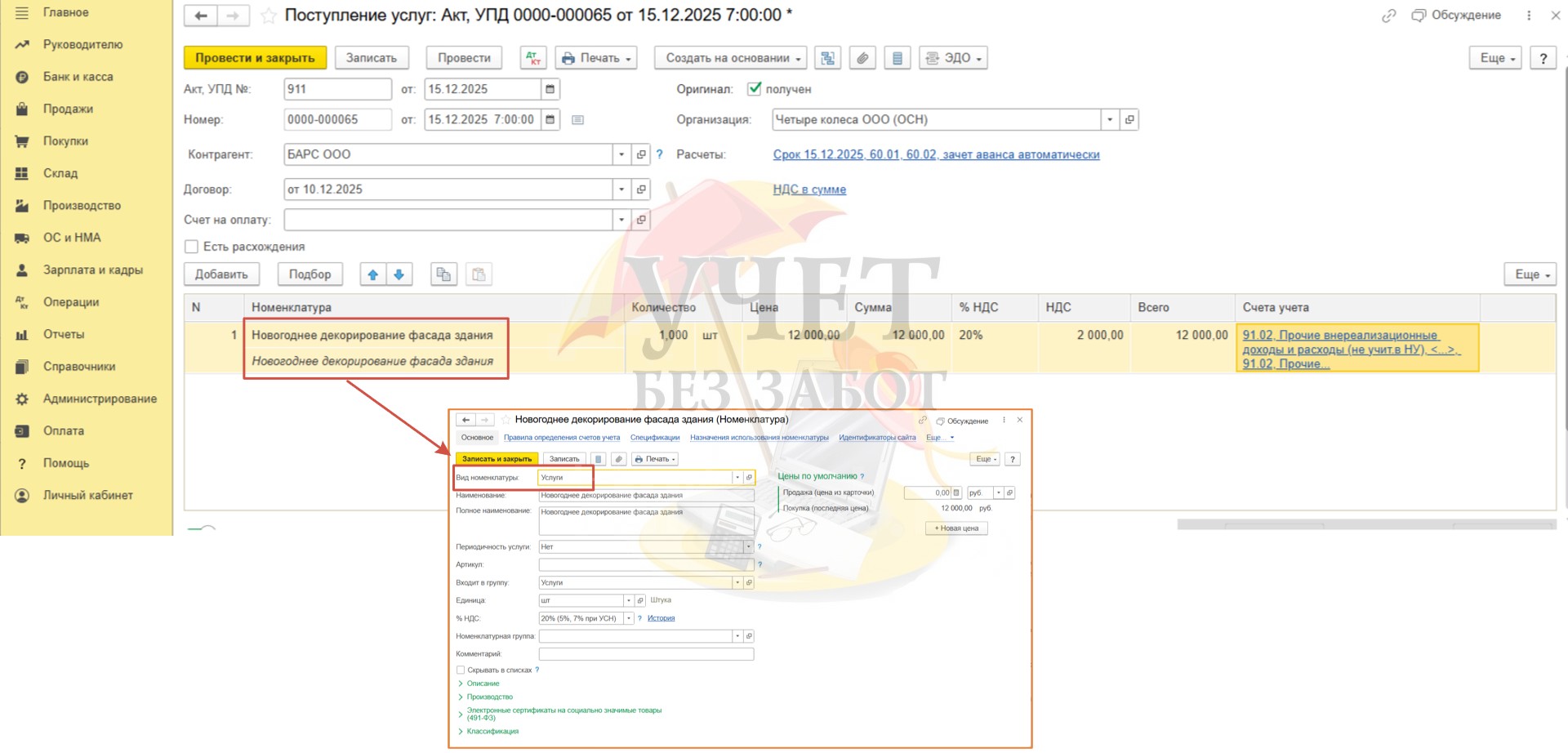The height and width of the screenshot is (753, 1568).
Task: Move row up with blue arrow
Action: (373, 274)
